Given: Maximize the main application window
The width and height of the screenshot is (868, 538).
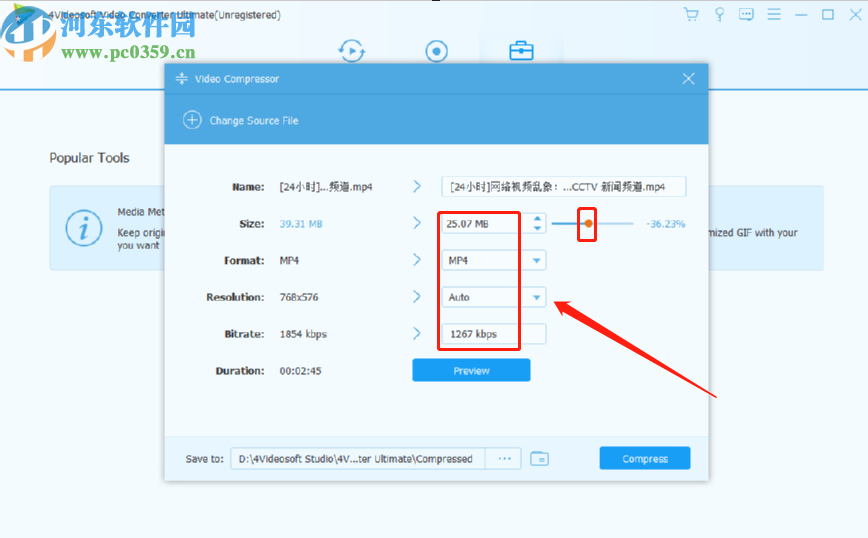Looking at the screenshot, I should coord(828,14).
